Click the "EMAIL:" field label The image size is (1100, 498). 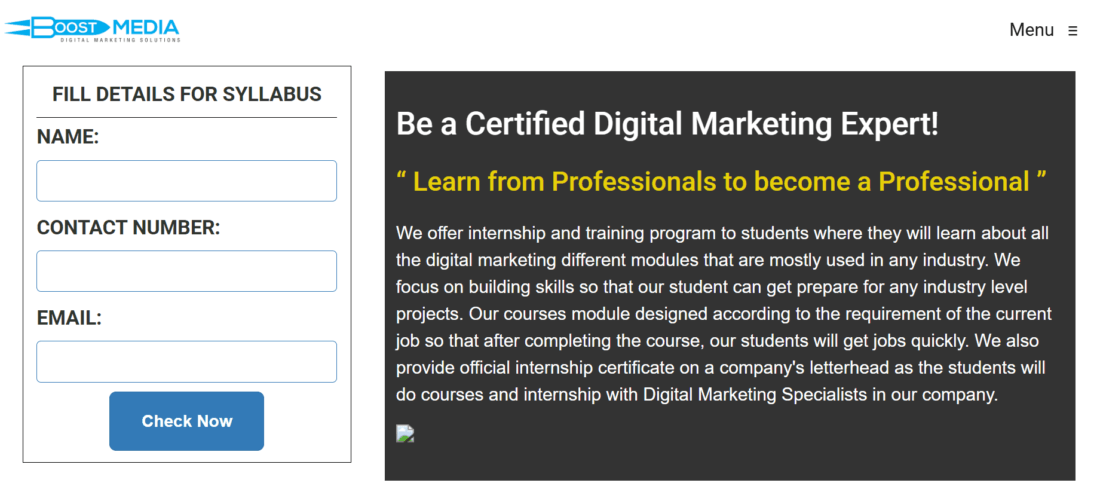click(69, 319)
